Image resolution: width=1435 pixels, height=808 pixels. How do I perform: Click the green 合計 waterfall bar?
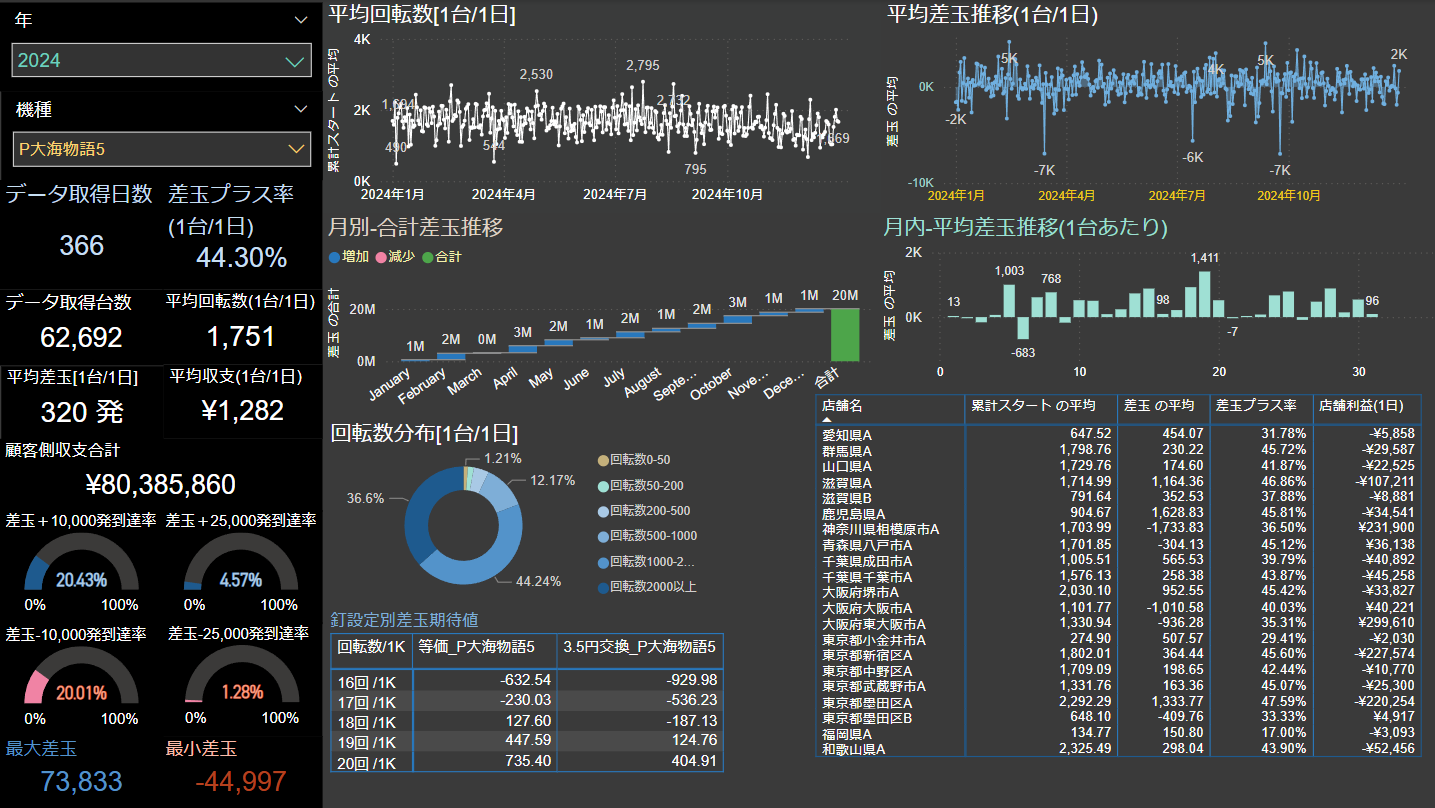(845, 334)
